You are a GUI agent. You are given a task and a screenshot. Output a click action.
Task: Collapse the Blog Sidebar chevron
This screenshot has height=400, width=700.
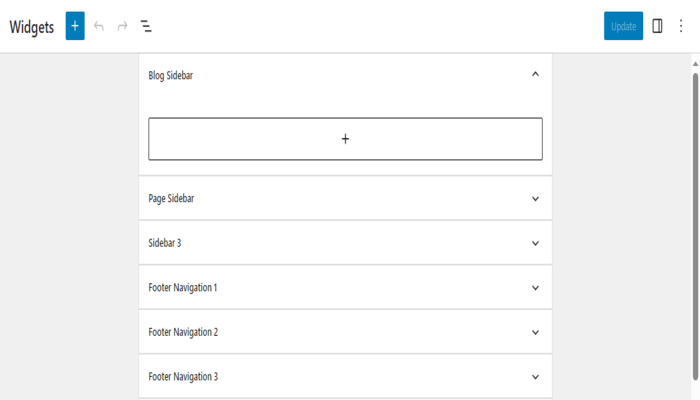tap(535, 74)
